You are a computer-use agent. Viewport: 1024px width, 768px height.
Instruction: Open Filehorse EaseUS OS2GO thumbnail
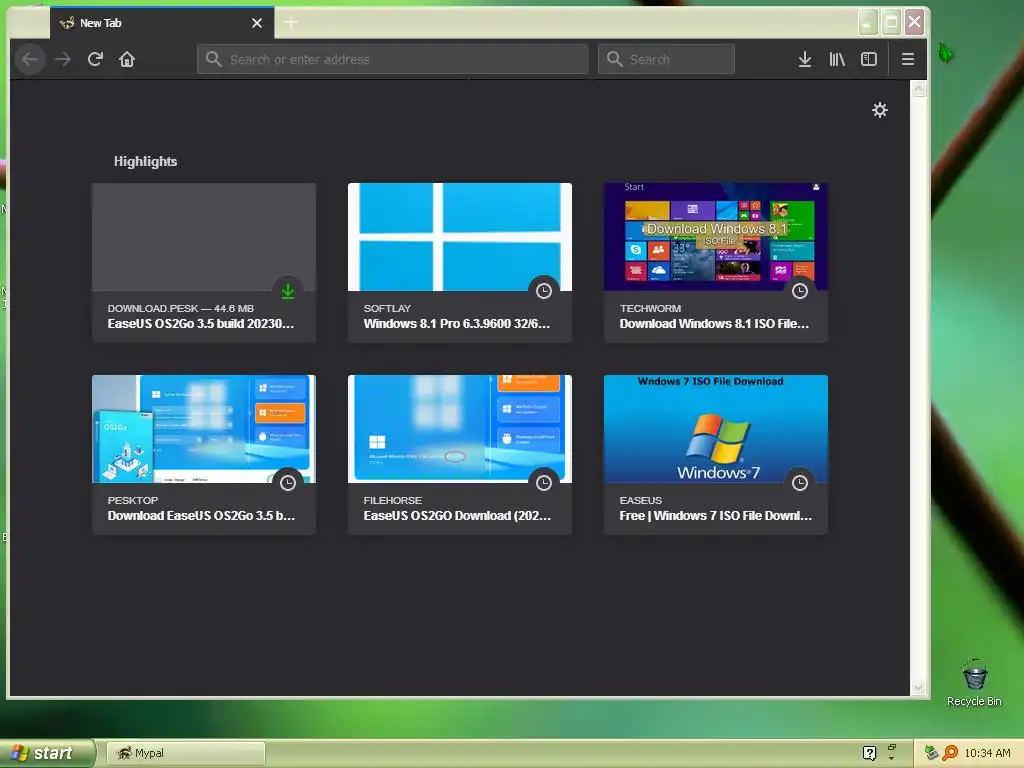click(460, 429)
